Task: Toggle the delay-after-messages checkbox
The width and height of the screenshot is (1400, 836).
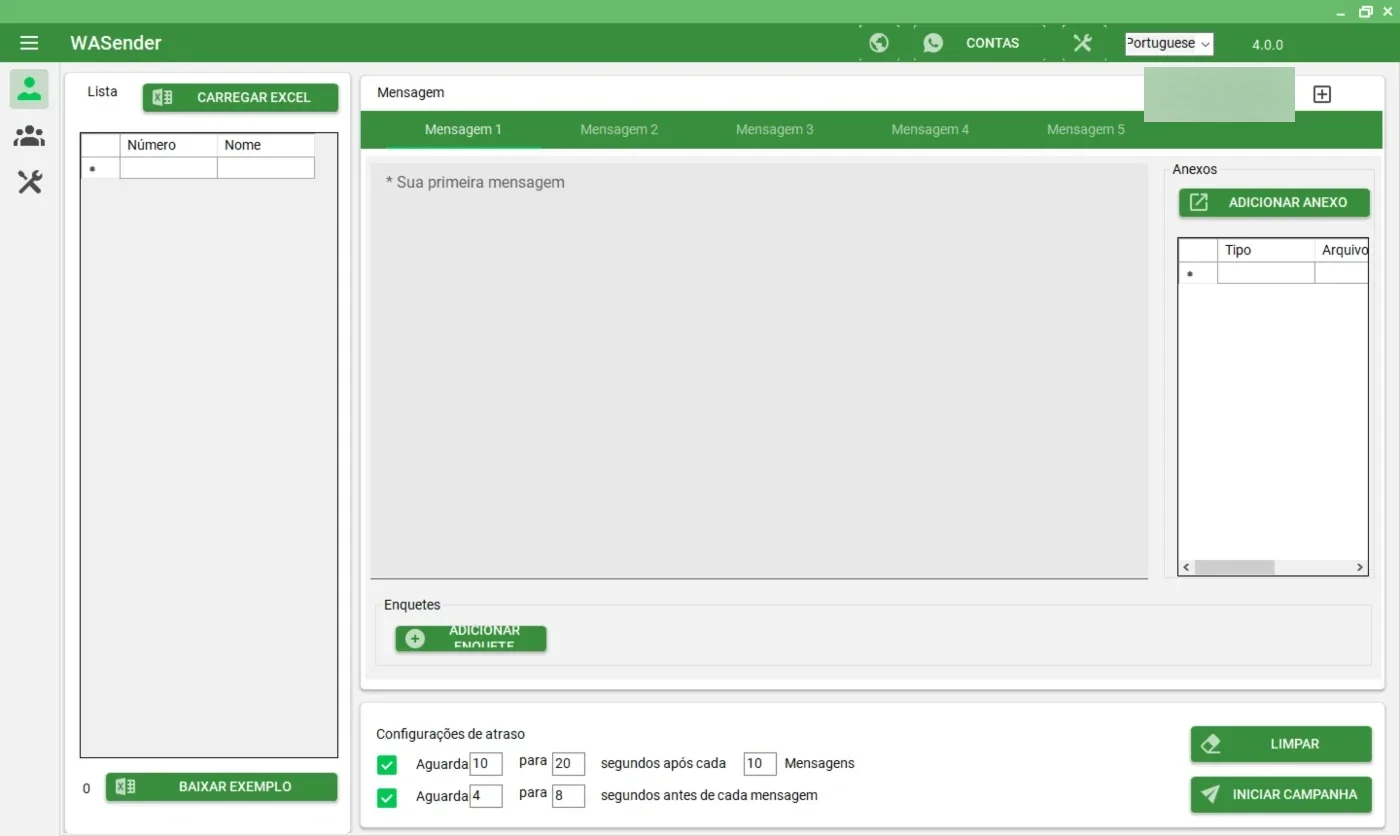Action: coord(387,765)
